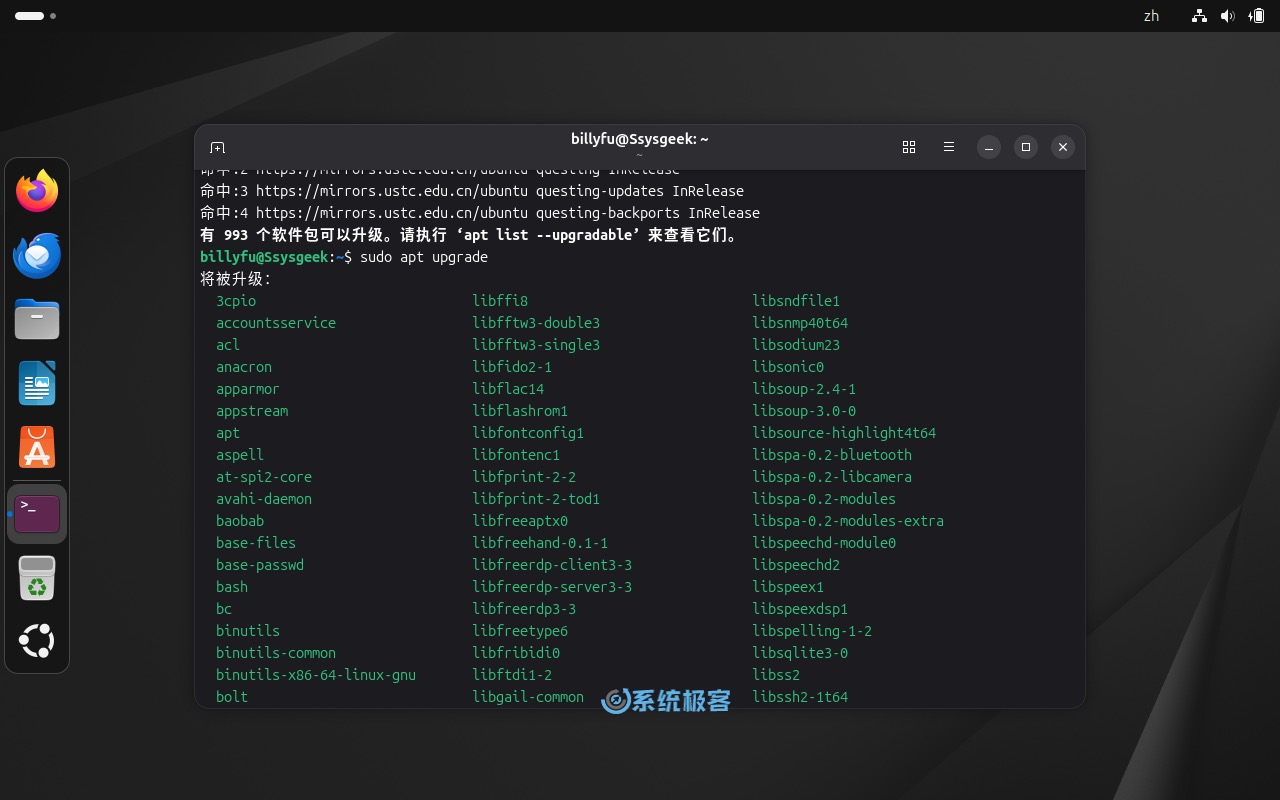The width and height of the screenshot is (1280, 800).
Task: Open the Trash from the dock
Action: (37, 577)
